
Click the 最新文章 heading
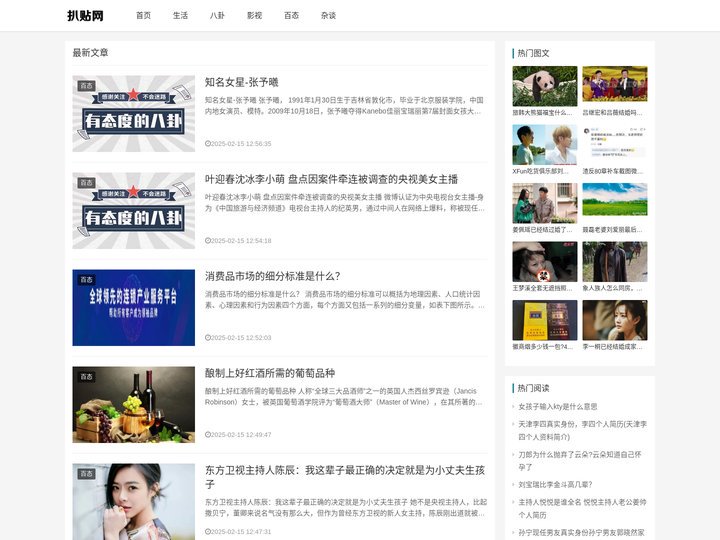(x=90, y=53)
